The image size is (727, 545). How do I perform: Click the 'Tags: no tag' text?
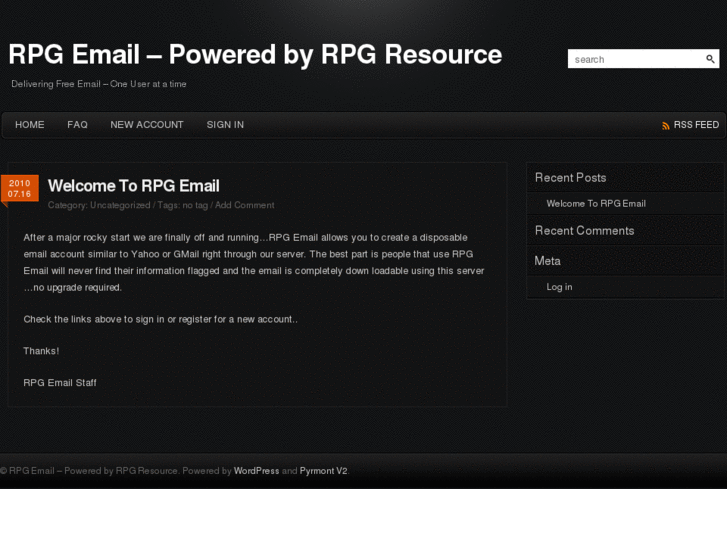182,205
